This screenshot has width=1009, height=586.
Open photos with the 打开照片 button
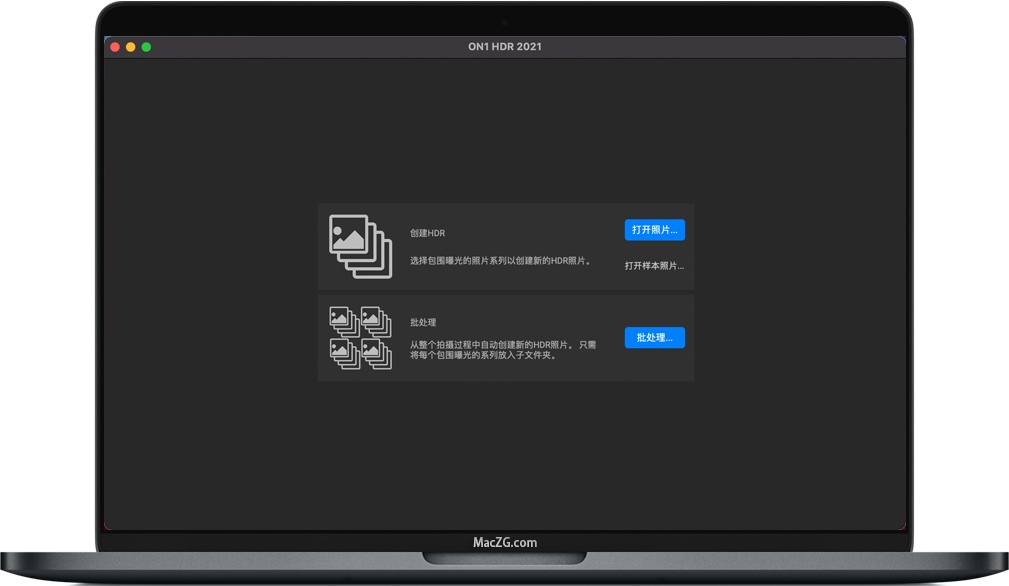point(654,230)
